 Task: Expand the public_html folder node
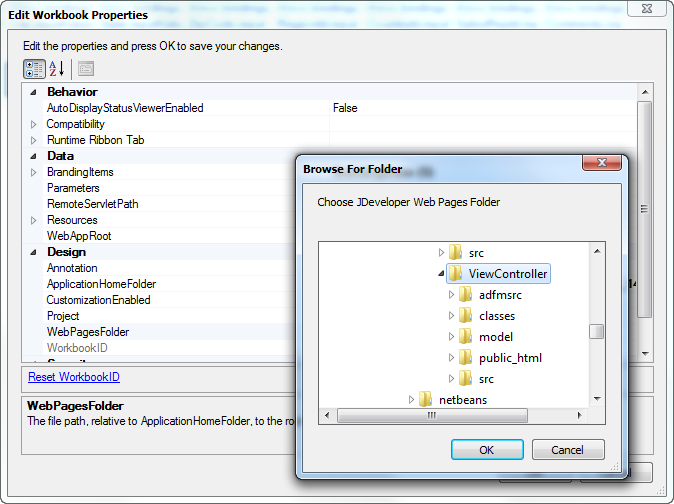click(451, 357)
